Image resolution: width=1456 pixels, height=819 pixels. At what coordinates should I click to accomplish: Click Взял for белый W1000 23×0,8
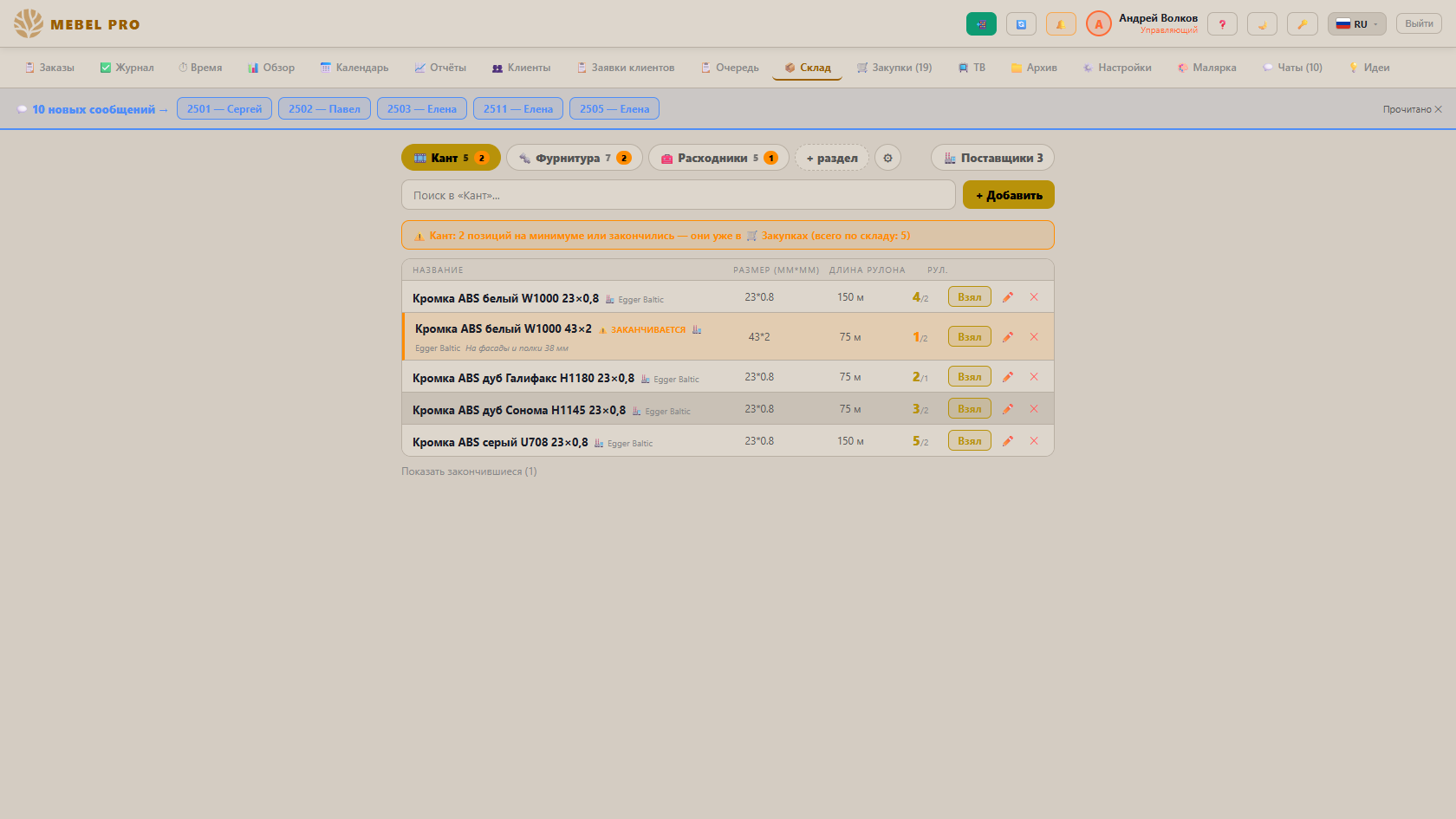(x=969, y=297)
